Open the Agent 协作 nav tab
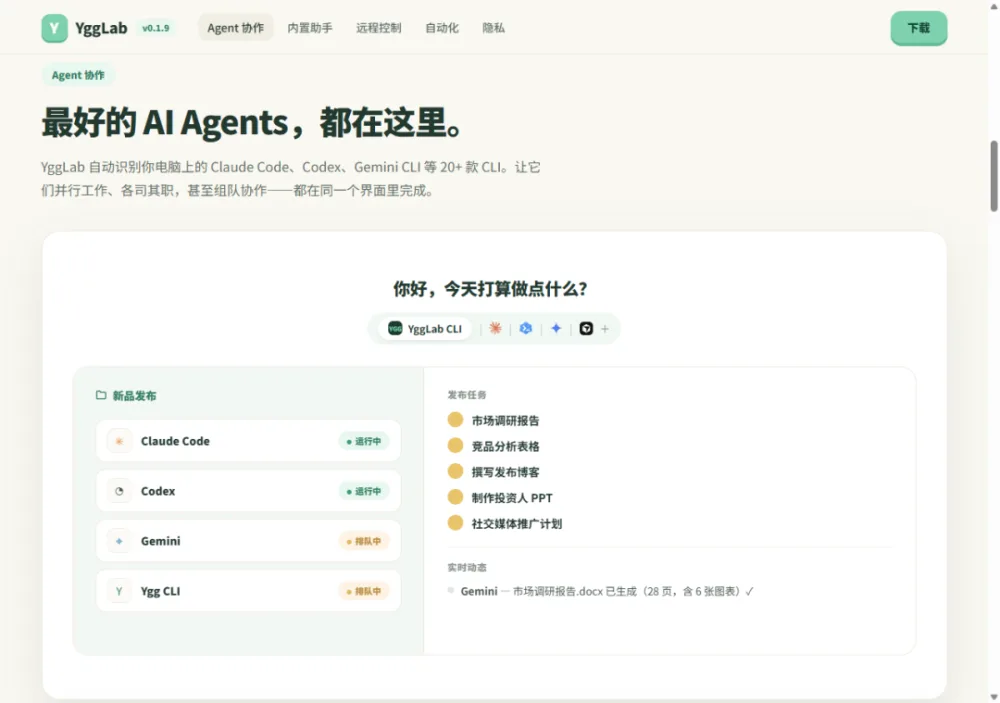Viewport: 1000px width, 703px height. [235, 28]
